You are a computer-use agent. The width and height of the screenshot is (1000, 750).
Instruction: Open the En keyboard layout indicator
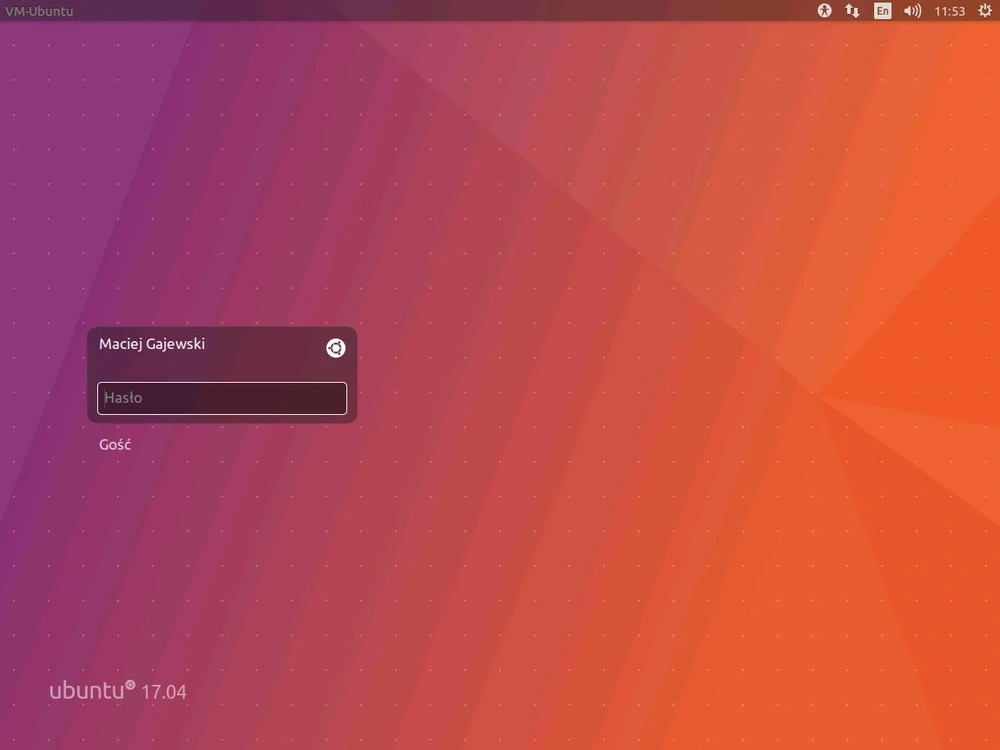tap(882, 11)
